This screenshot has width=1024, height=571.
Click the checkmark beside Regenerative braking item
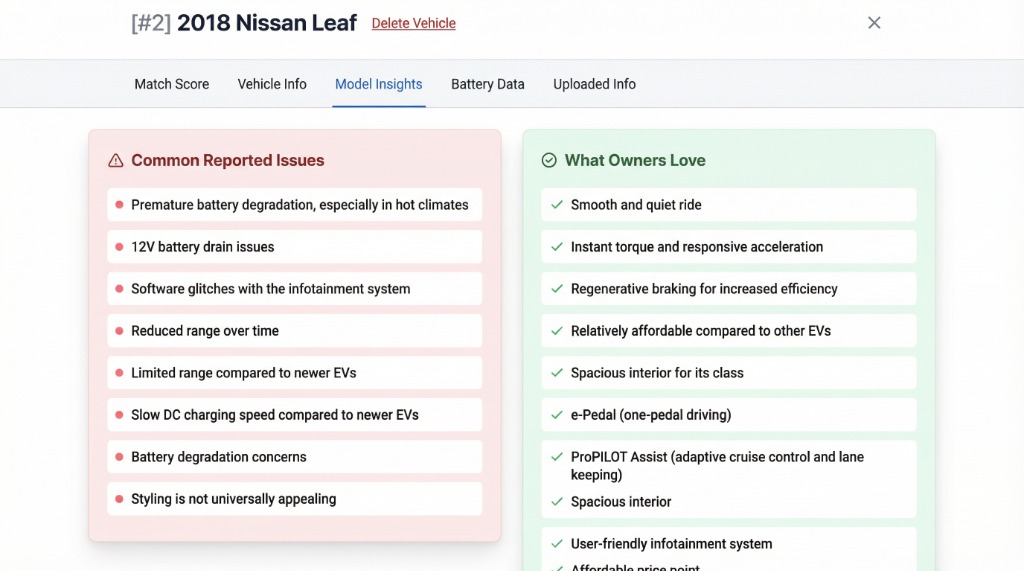(x=557, y=289)
